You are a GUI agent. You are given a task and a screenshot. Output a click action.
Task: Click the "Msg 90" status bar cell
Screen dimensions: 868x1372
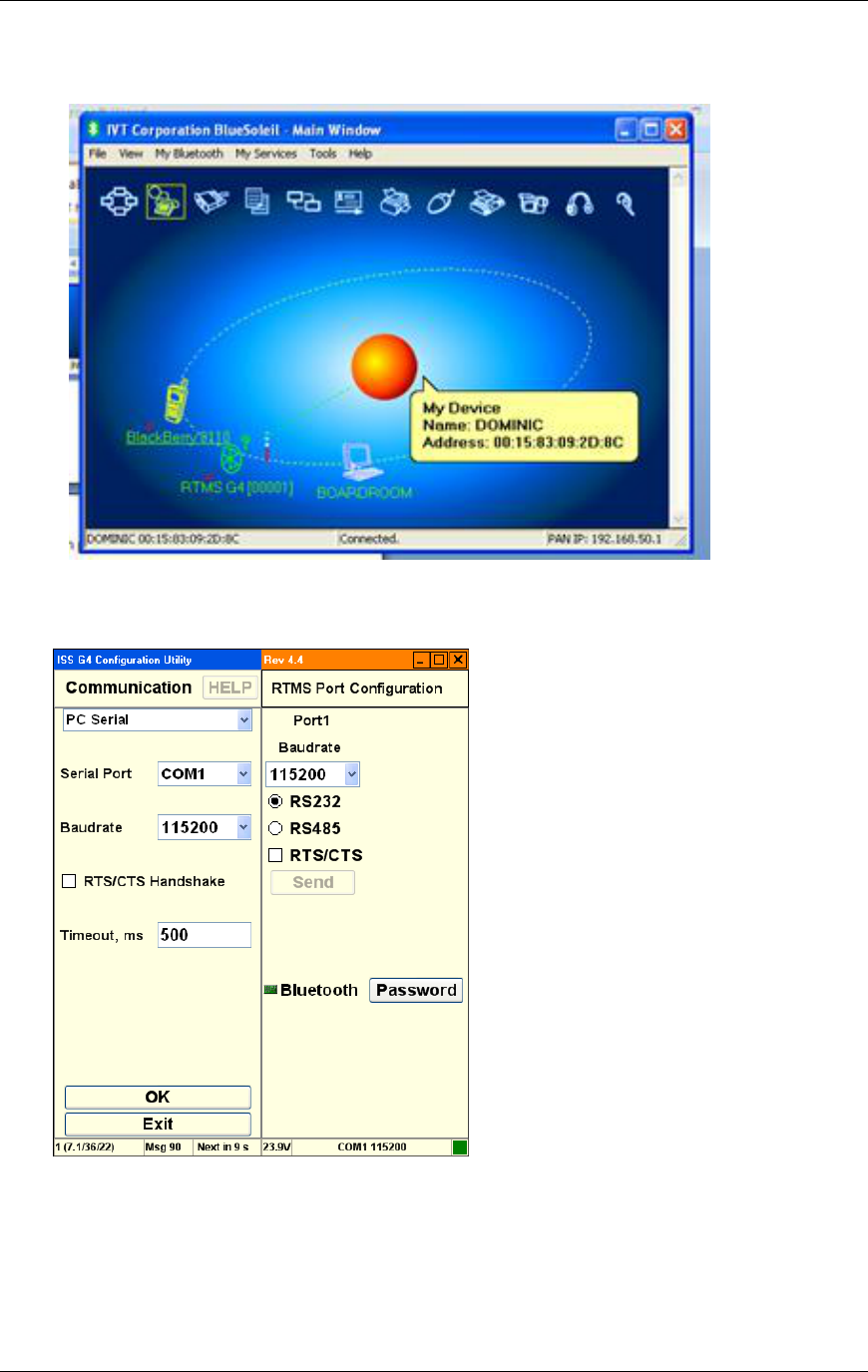tap(168, 1147)
